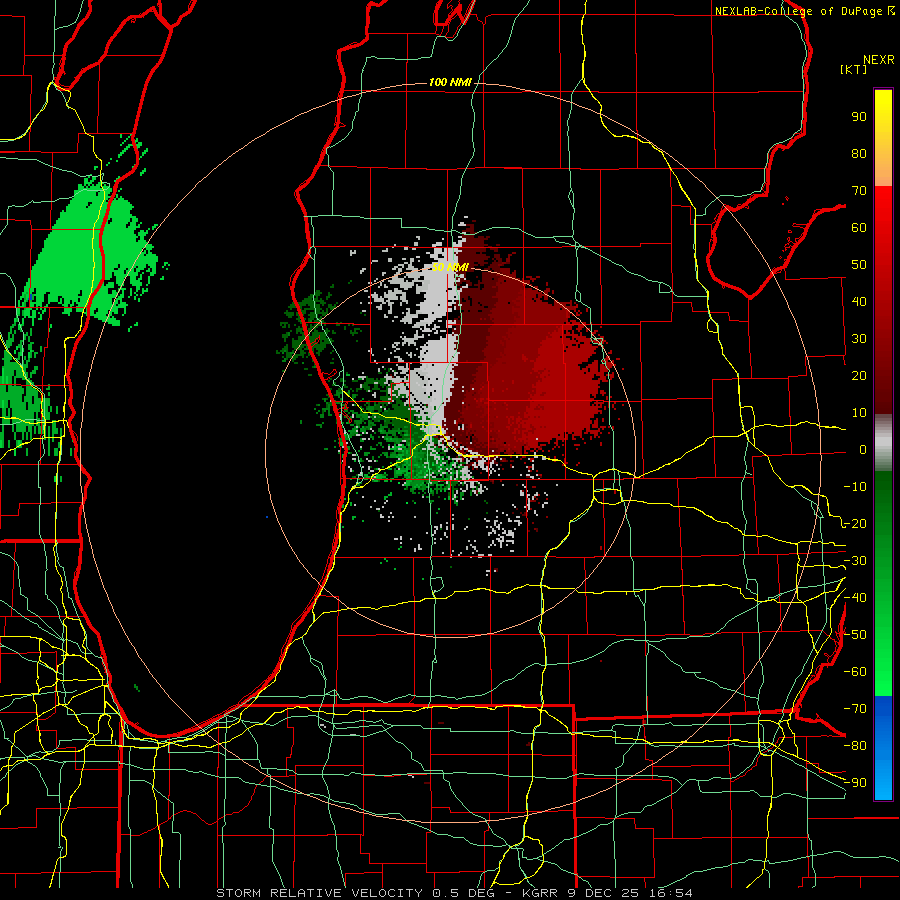Click the -10 value on the velocity scale
Screen dimensions: 900x900
click(x=855, y=487)
